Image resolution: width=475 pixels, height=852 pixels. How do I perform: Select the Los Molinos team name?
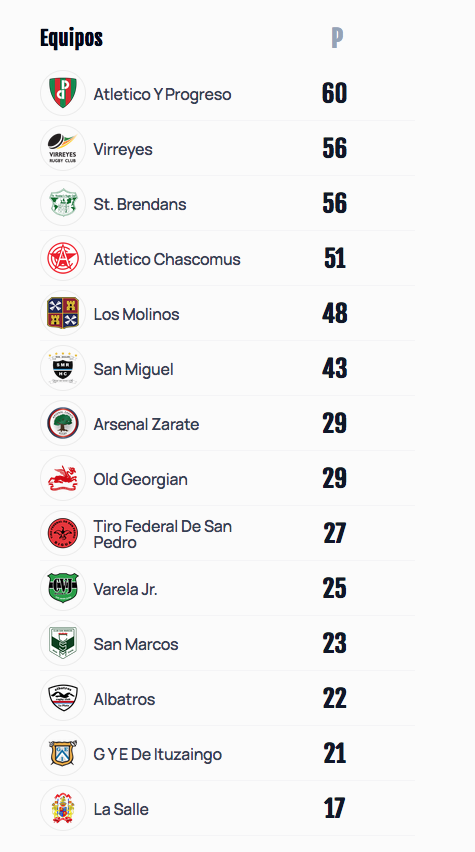pos(136,314)
